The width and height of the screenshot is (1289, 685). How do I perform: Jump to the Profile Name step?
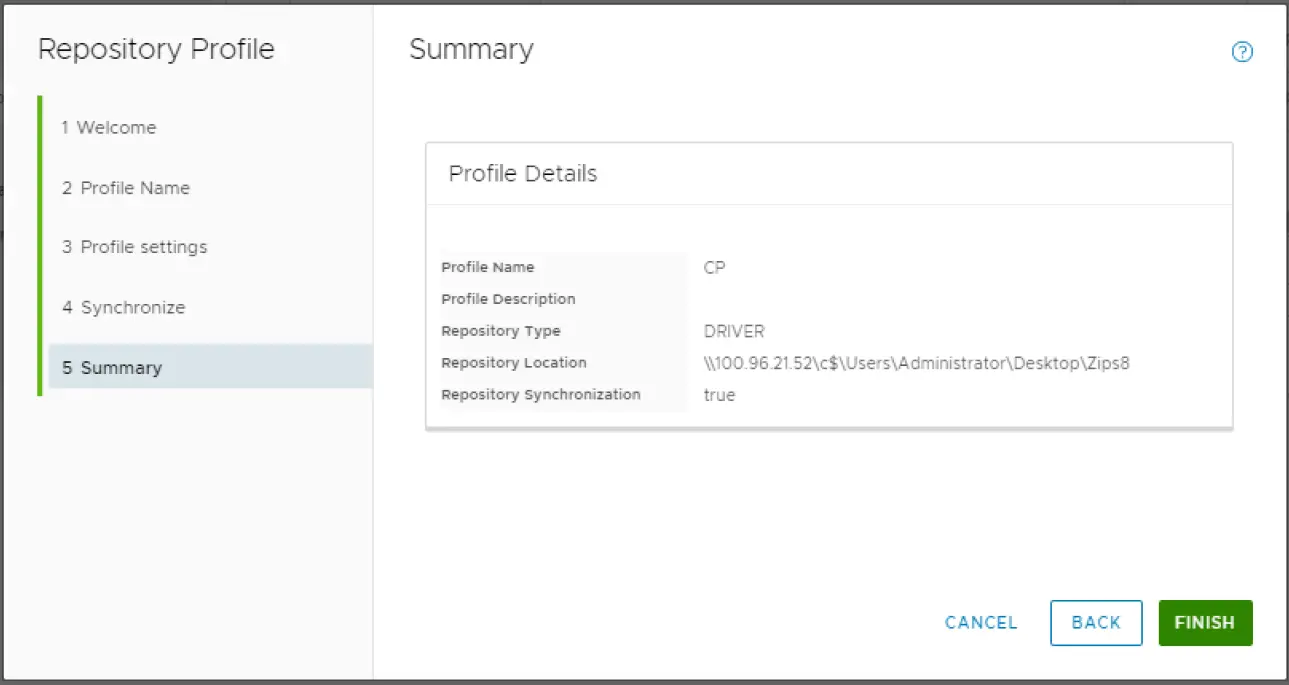125,188
